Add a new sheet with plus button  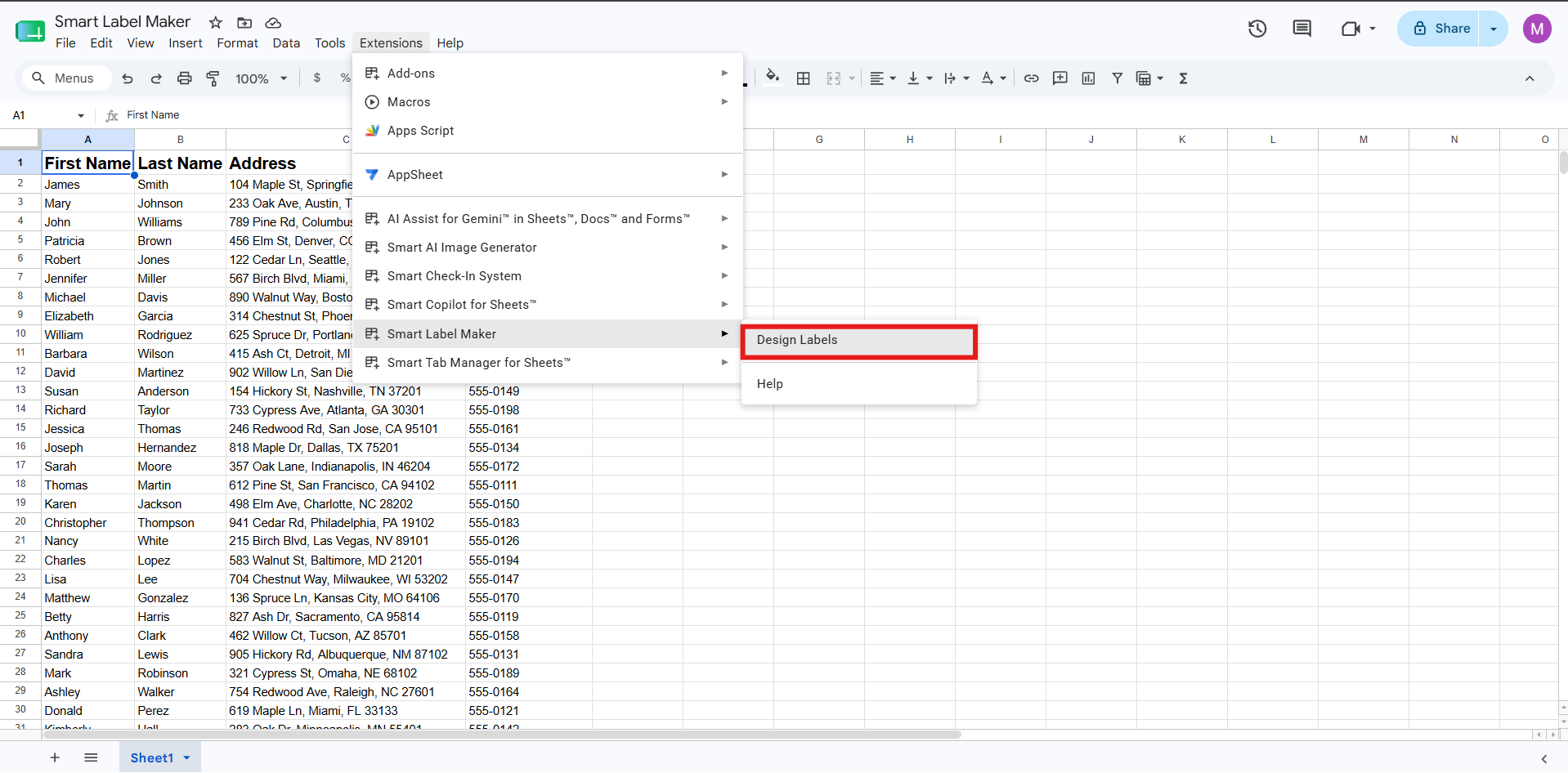[x=55, y=758]
